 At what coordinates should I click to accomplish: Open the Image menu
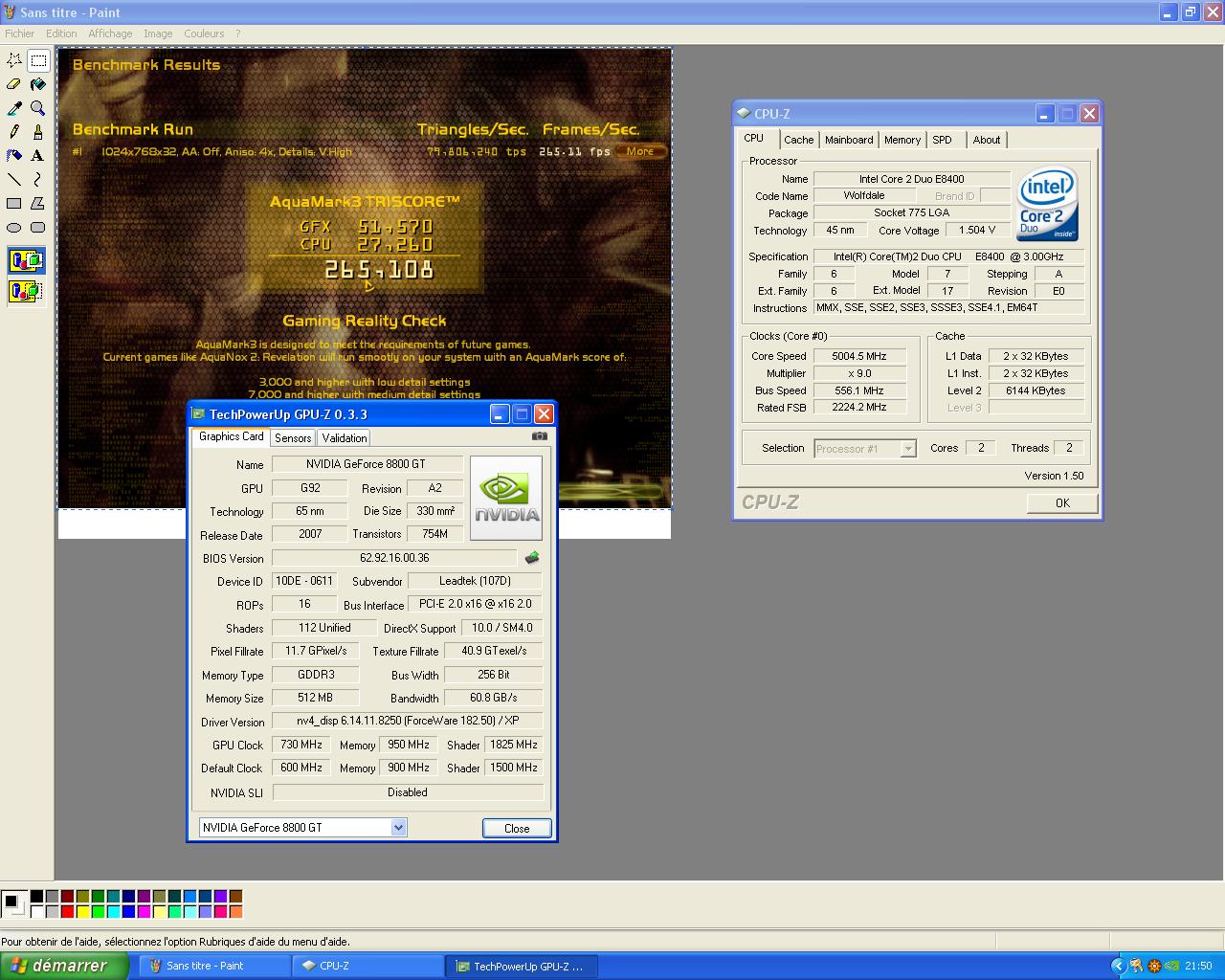pos(158,33)
